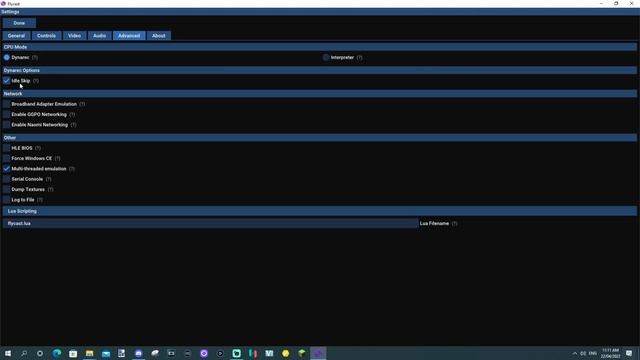Click help icon next to Multi-threaded emulation

[x=72, y=169]
